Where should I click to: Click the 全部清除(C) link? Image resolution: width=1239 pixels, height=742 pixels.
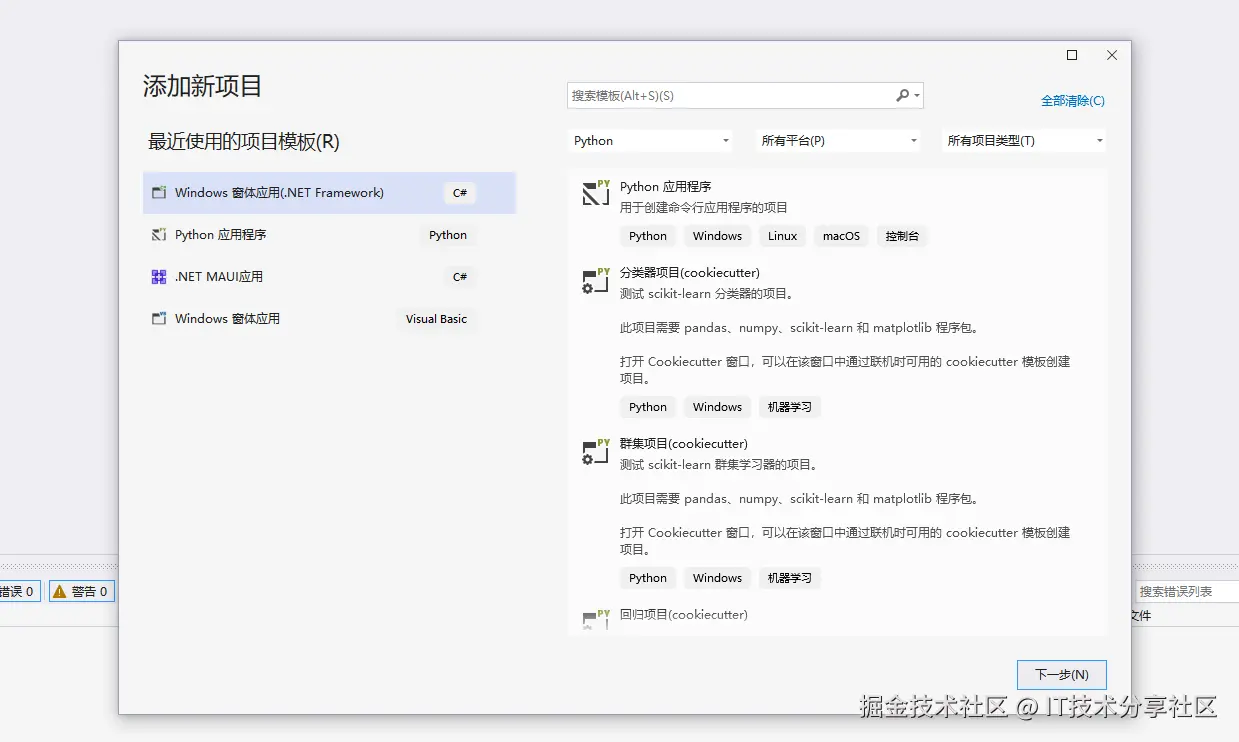pos(1073,101)
